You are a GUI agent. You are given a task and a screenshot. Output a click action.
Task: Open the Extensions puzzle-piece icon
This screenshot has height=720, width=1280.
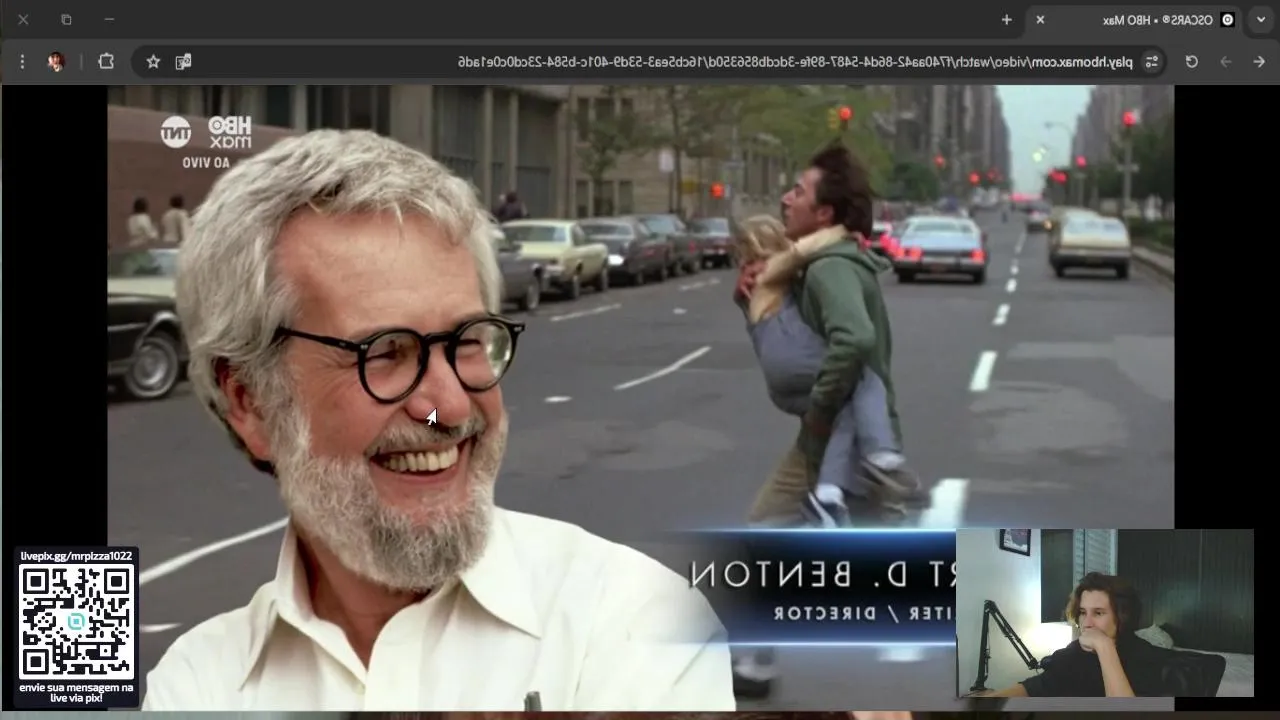point(106,62)
